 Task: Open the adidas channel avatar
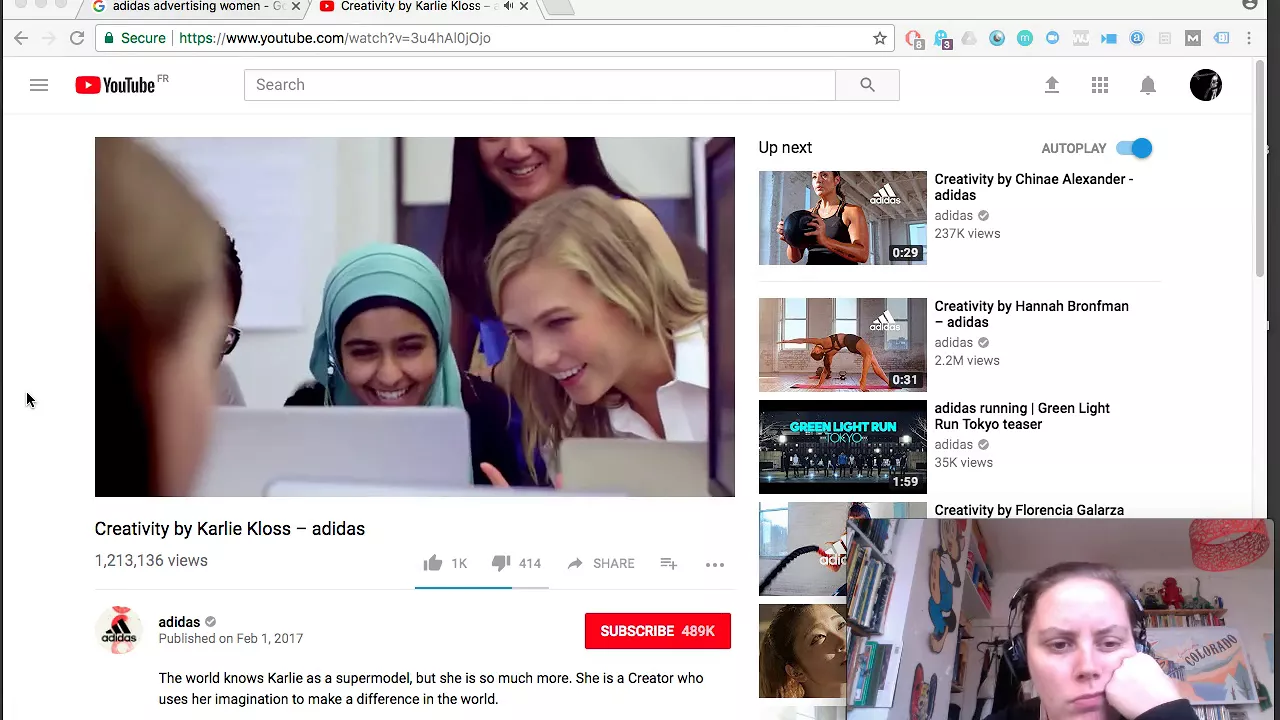(x=119, y=630)
